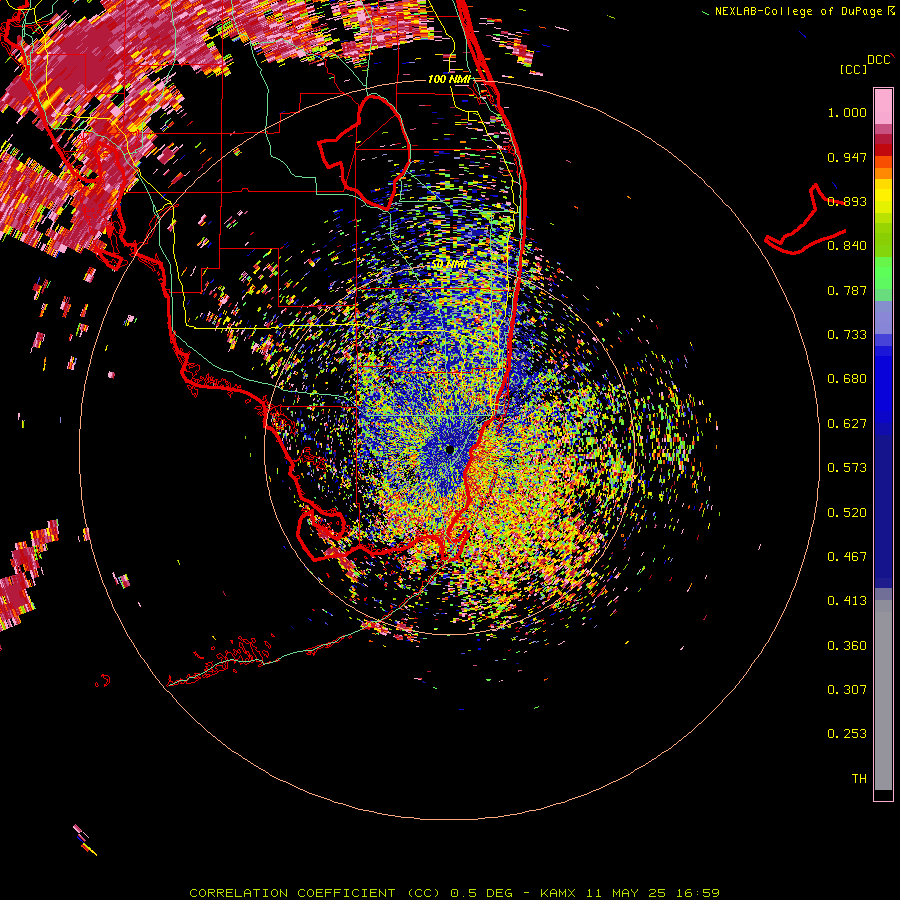The width and height of the screenshot is (900, 900).
Task: Select the 0.627 scale value
Action: (847, 424)
